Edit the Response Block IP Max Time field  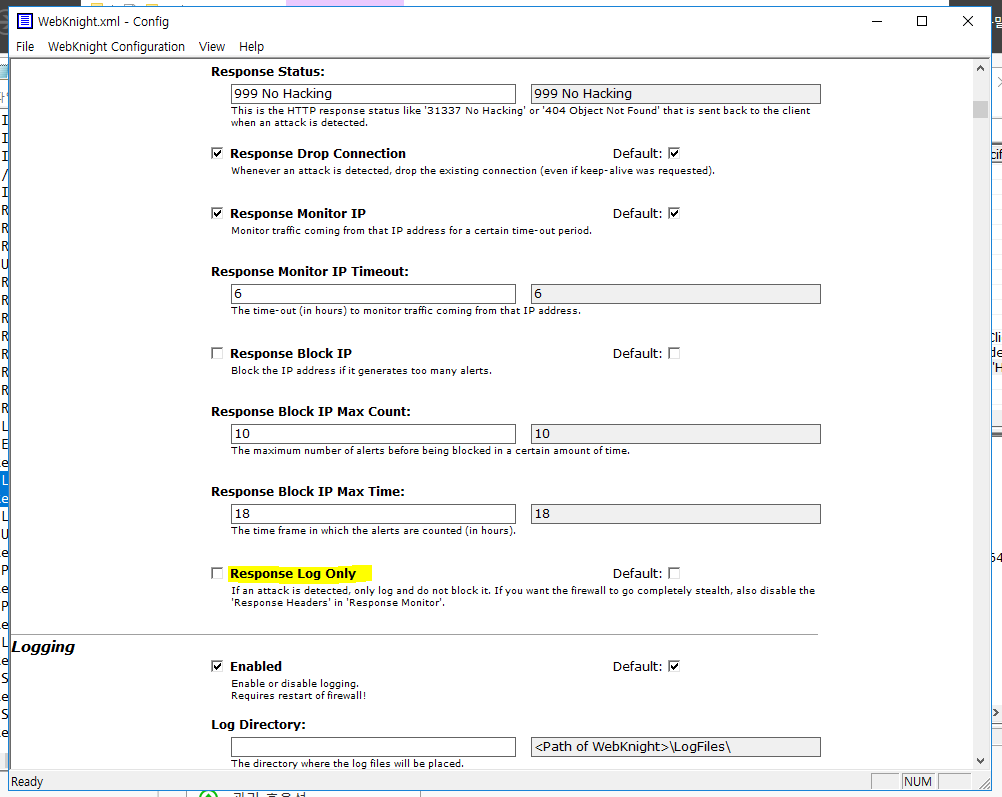point(373,514)
